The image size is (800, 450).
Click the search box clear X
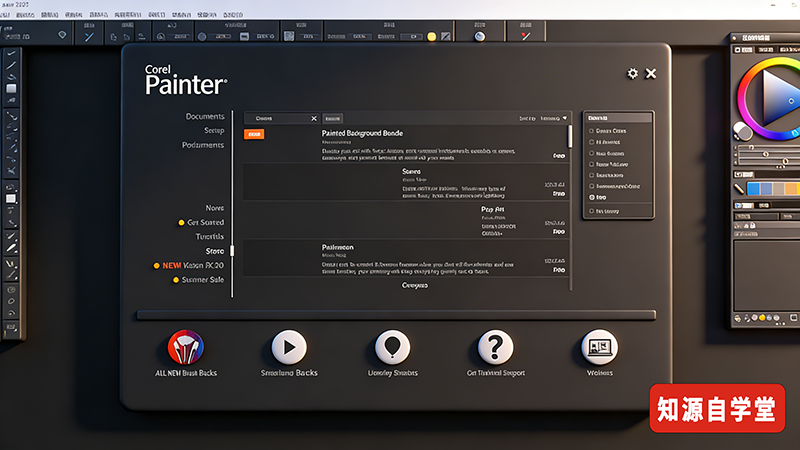pos(313,118)
